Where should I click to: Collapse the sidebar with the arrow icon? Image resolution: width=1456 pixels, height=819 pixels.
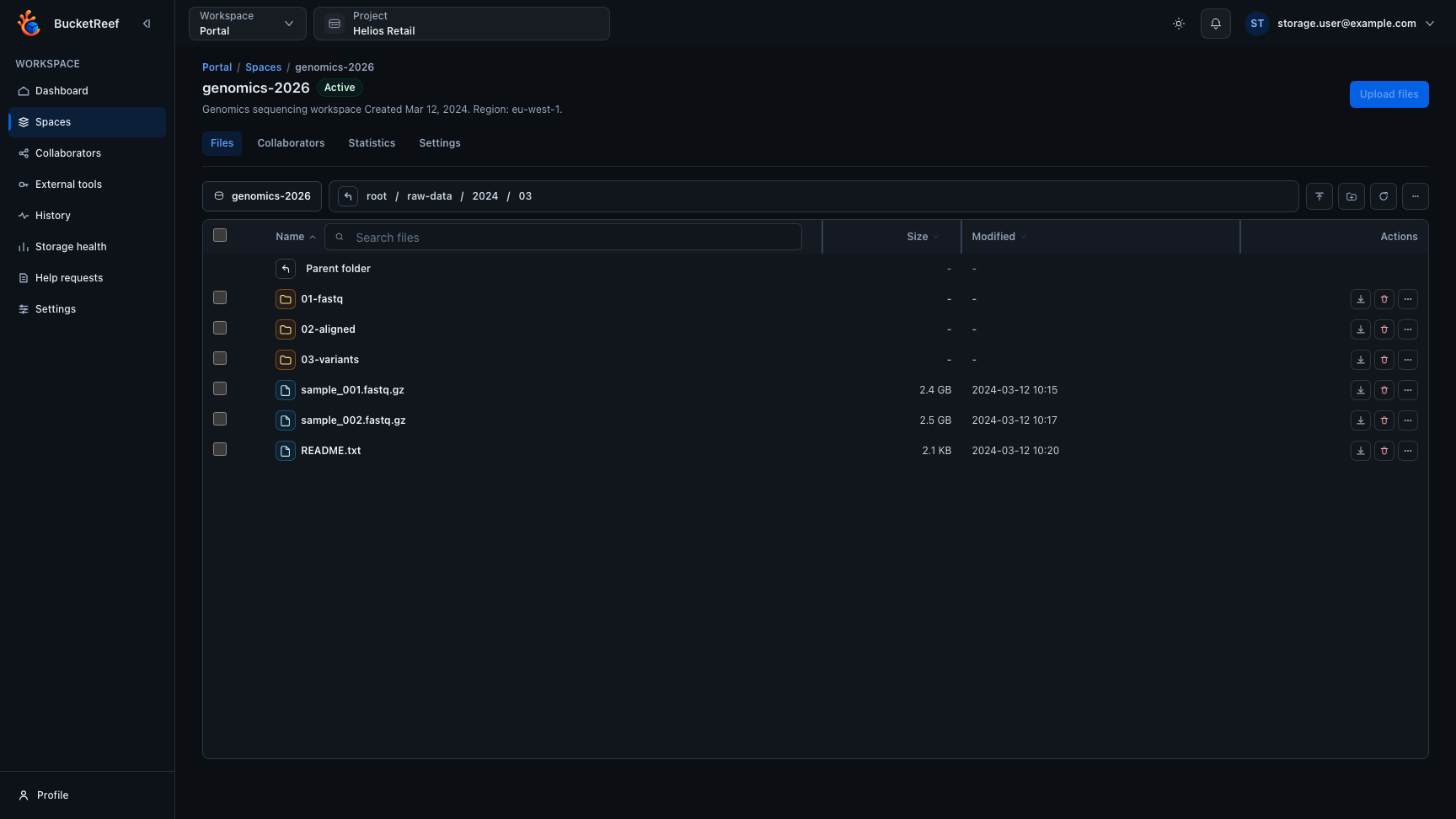[147, 24]
